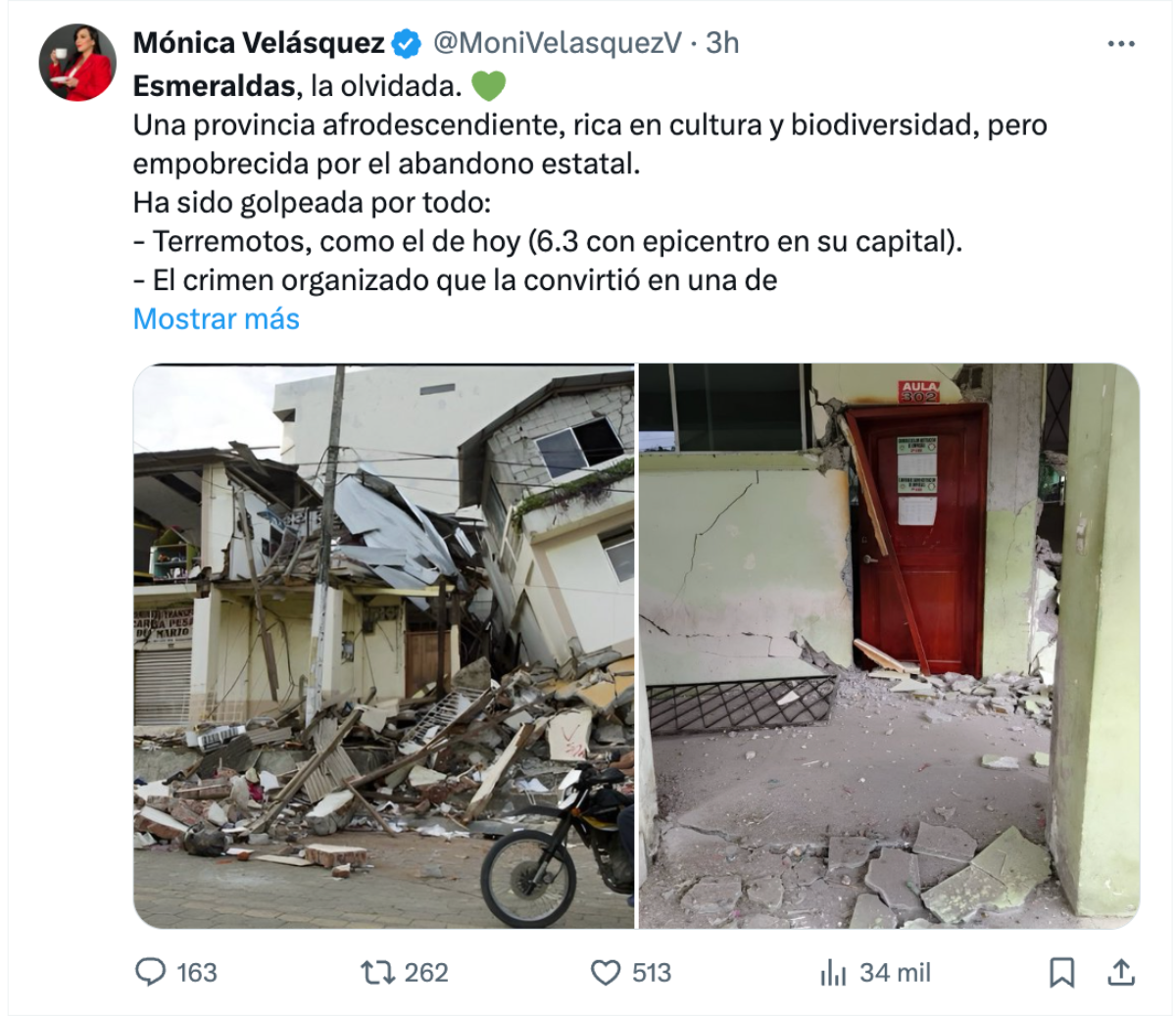Bookmark this tweet
Screen dimensions: 1176x1016
(x=1062, y=973)
